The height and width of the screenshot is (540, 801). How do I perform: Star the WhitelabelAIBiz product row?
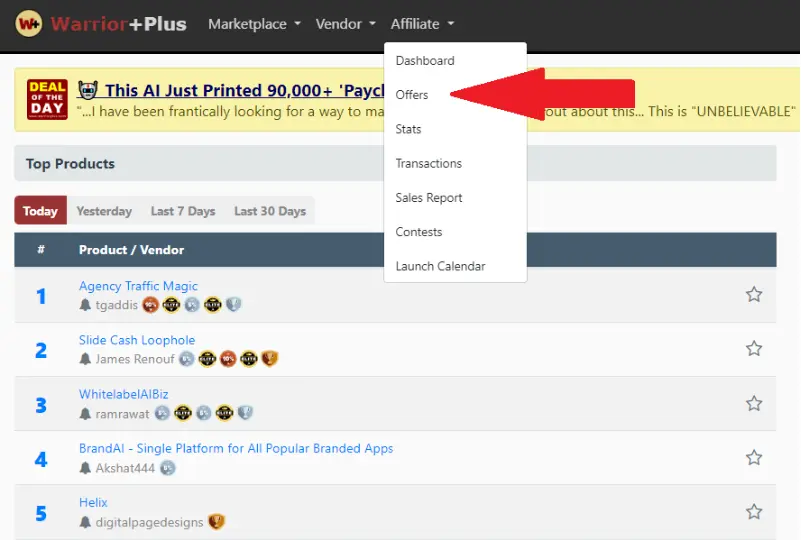[x=754, y=403]
